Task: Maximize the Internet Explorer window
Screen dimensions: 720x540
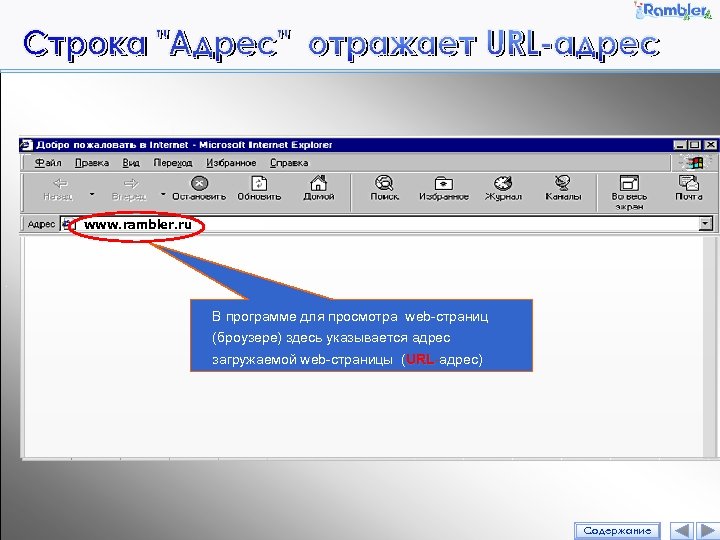Action: 694,145
